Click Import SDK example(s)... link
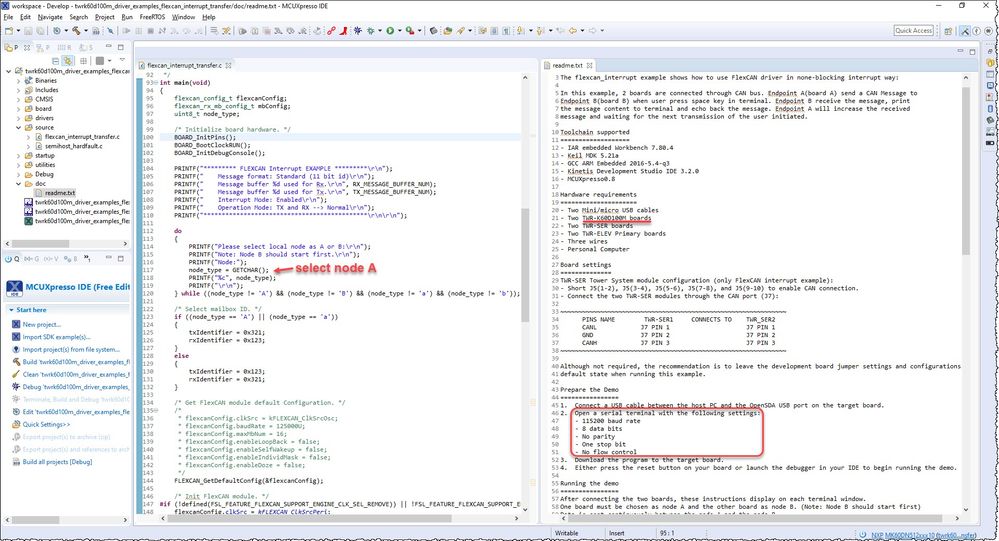The width and height of the screenshot is (999, 541). click(57, 337)
